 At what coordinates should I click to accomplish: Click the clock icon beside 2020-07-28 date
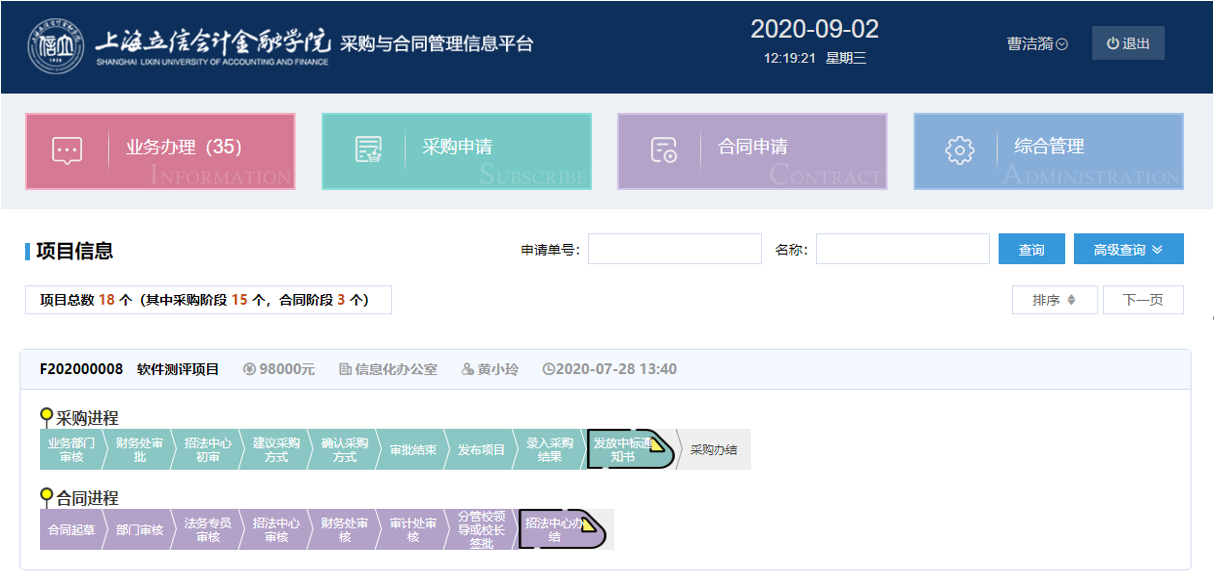tap(548, 370)
